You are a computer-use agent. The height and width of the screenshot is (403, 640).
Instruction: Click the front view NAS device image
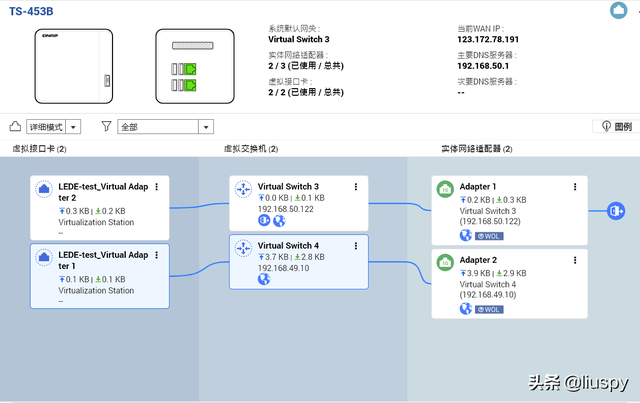[x=73, y=66]
